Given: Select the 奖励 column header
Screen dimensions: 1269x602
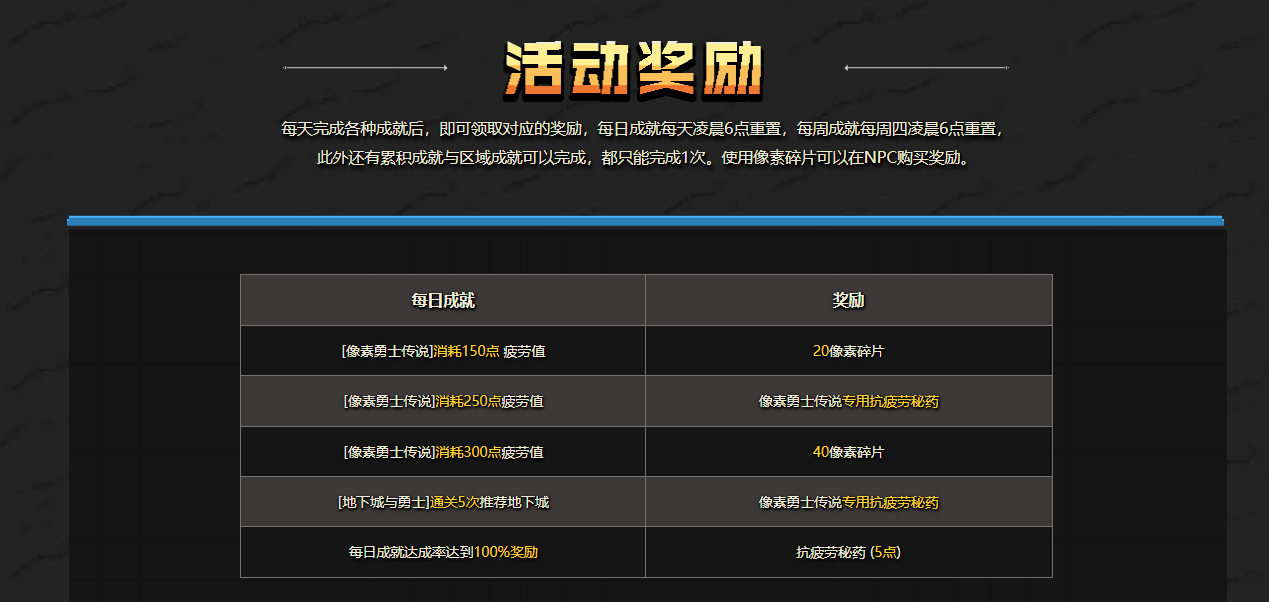Looking at the screenshot, I should [849, 300].
